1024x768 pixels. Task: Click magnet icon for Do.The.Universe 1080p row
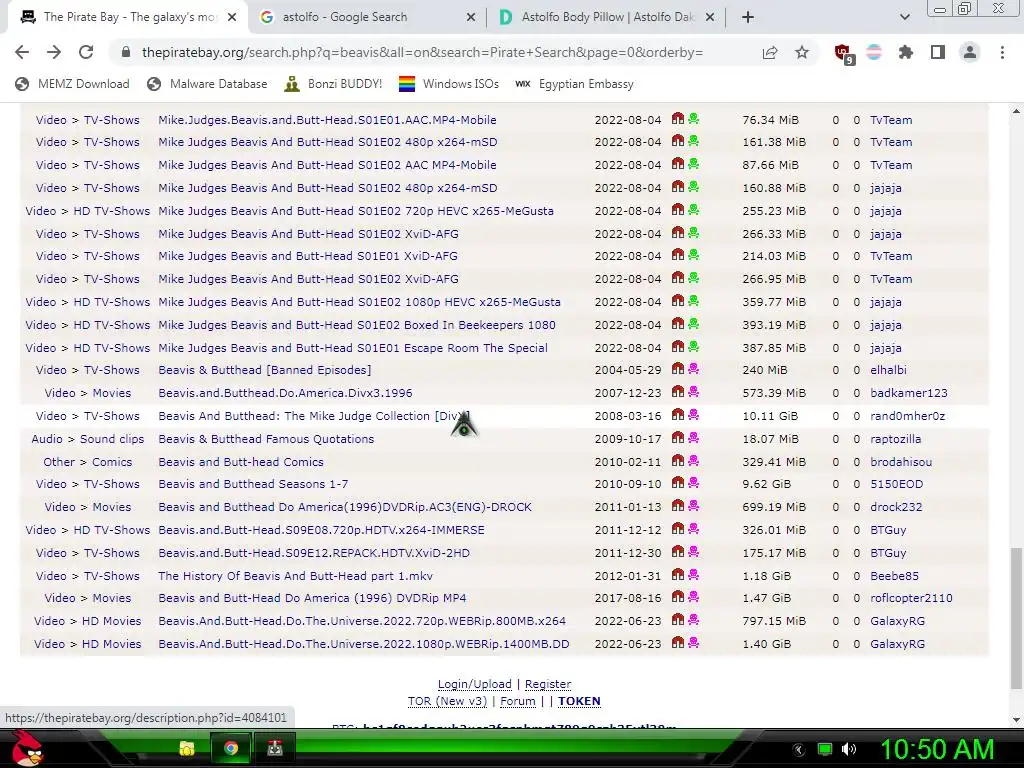pos(678,643)
